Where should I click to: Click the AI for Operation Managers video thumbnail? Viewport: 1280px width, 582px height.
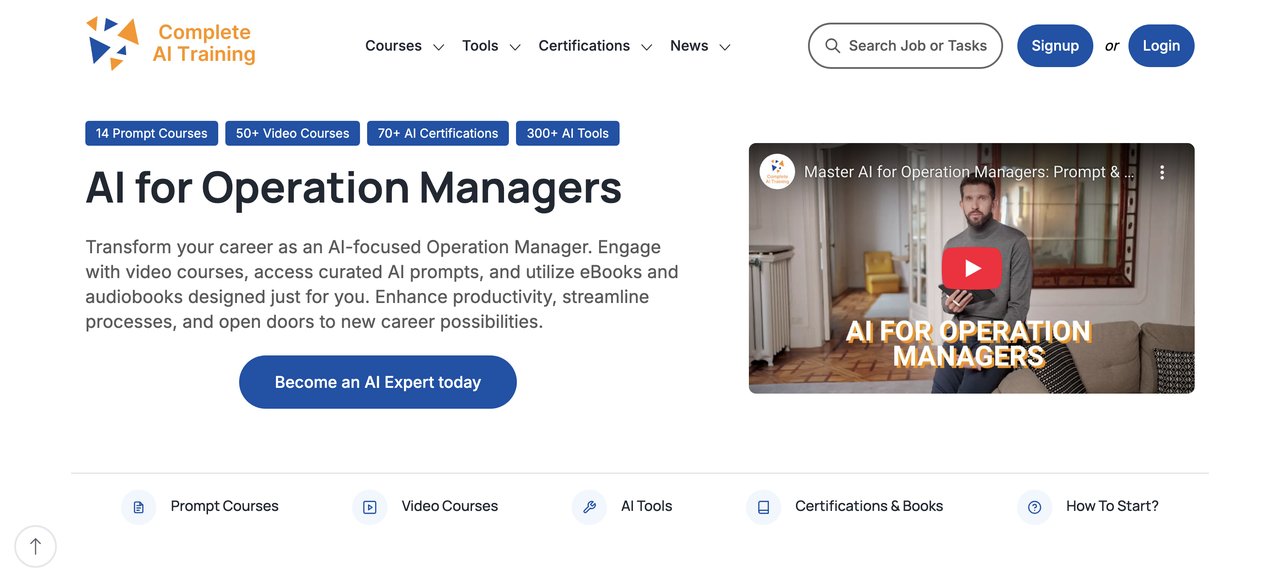971,268
